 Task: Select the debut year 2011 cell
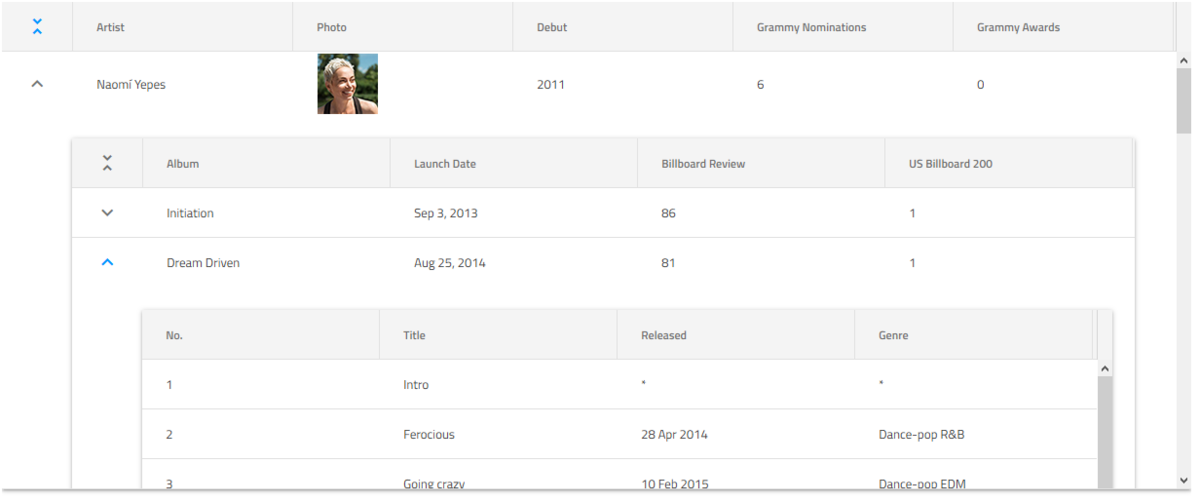click(551, 85)
